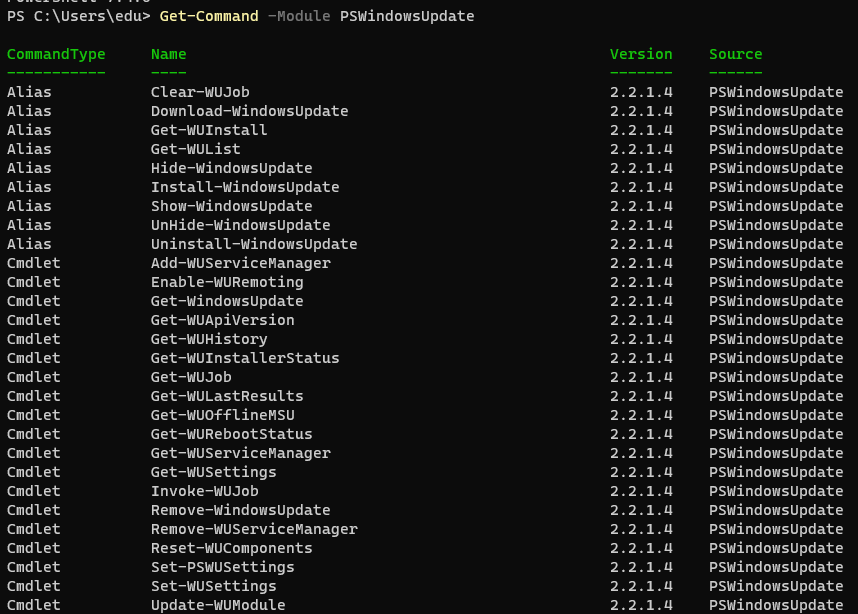This screenshot has width=858, height=614.
Task: Select Get-WUOfflineMSU cmdlet name
Action: (x=223, y=415)
